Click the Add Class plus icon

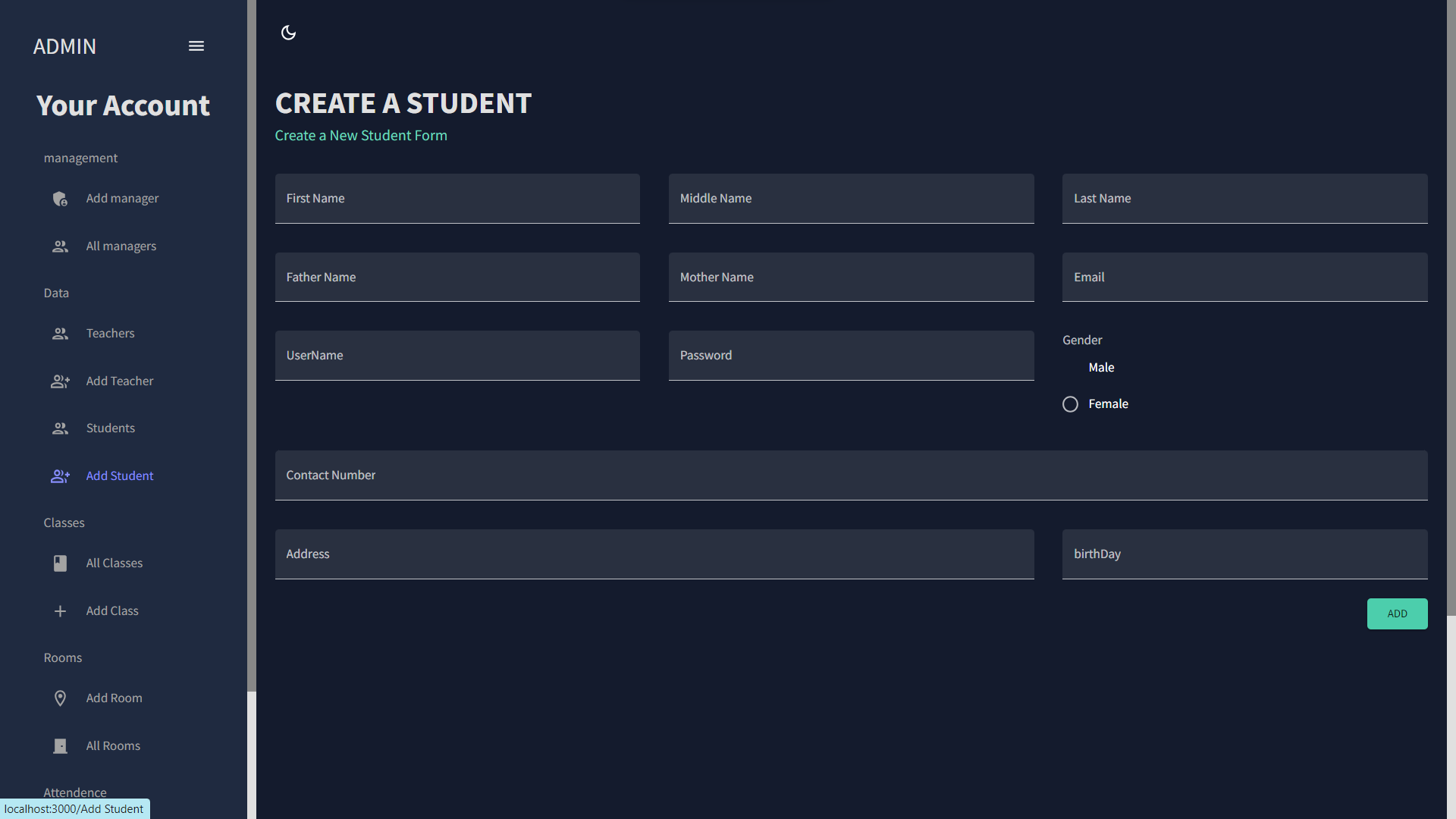pos(60,611)
